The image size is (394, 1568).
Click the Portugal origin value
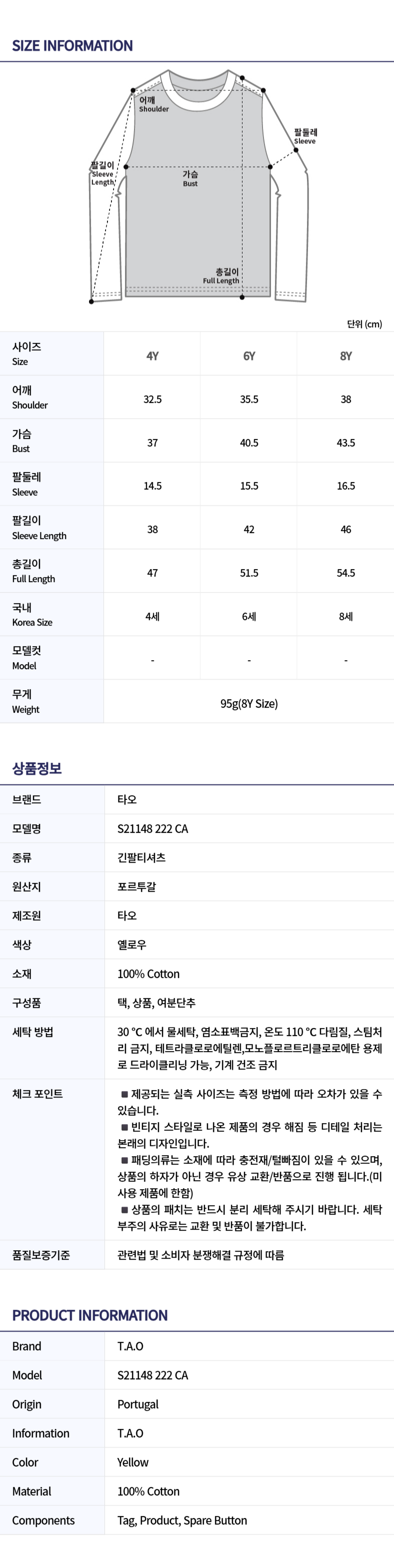pos(138,1404)
